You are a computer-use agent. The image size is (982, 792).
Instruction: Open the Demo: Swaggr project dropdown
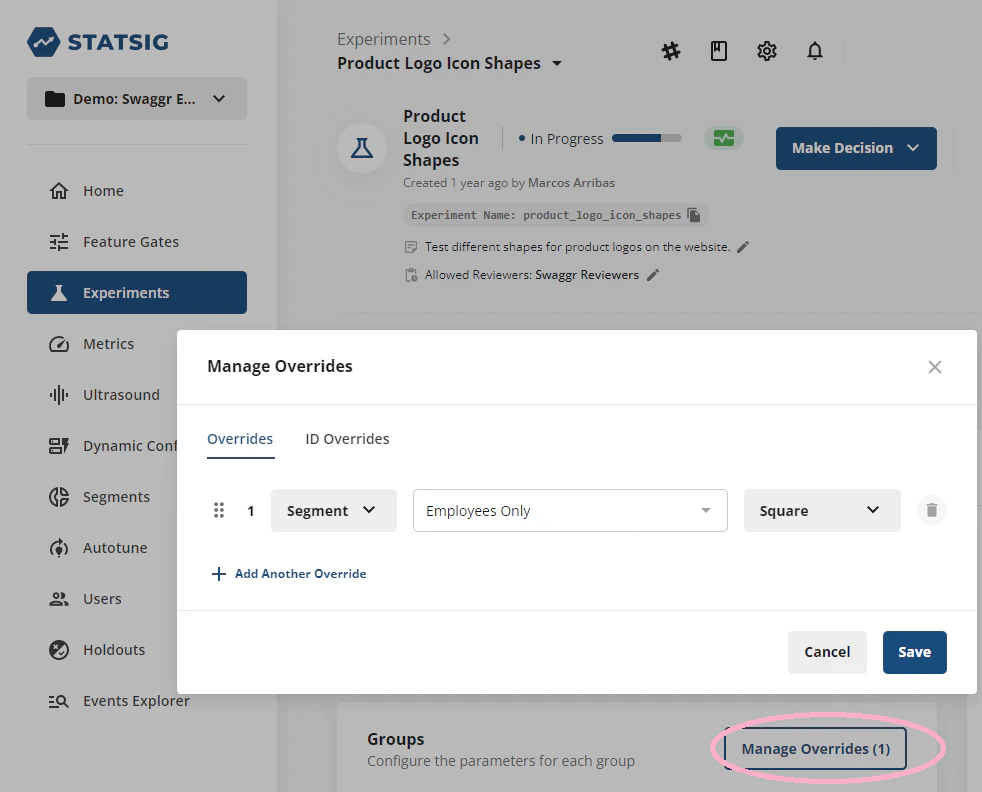(x=137, y=98)
